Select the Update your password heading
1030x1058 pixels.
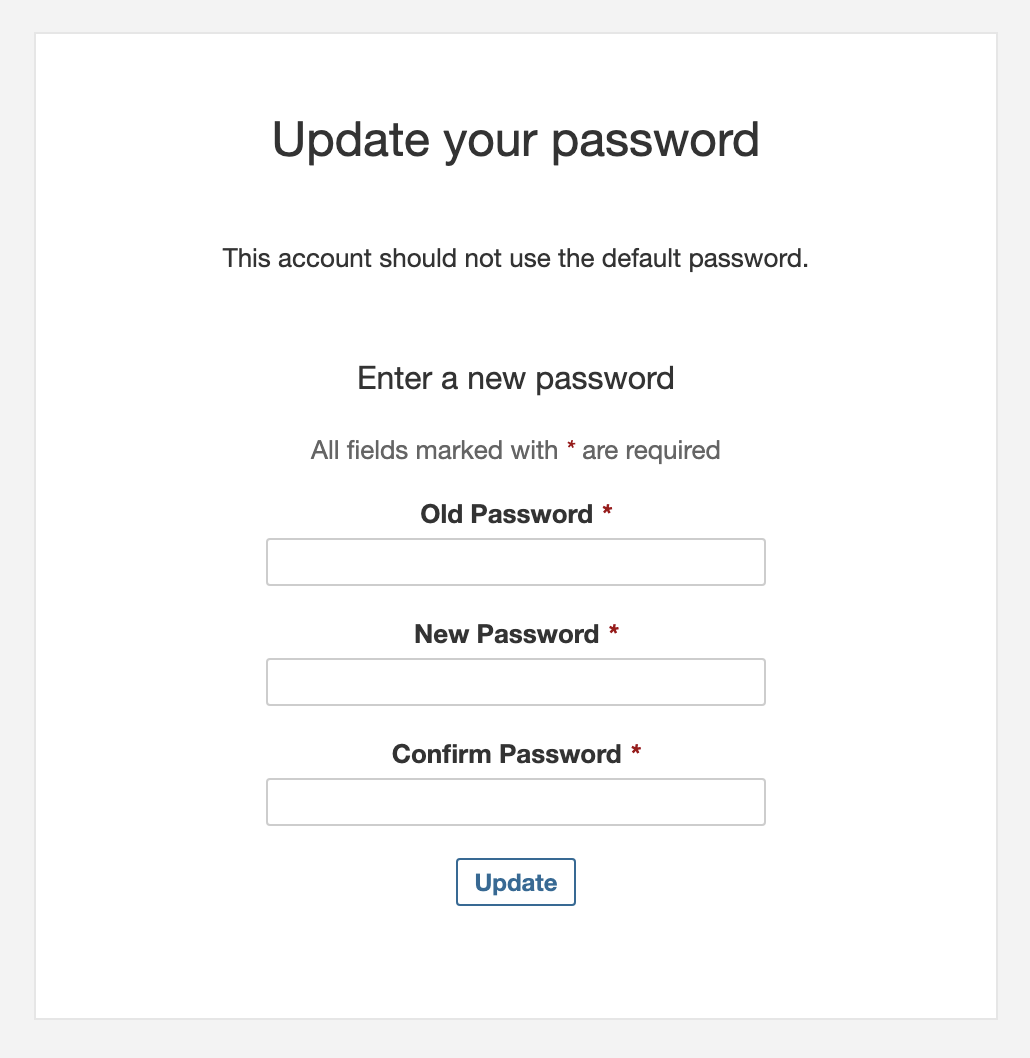click(x=515, y=139)
